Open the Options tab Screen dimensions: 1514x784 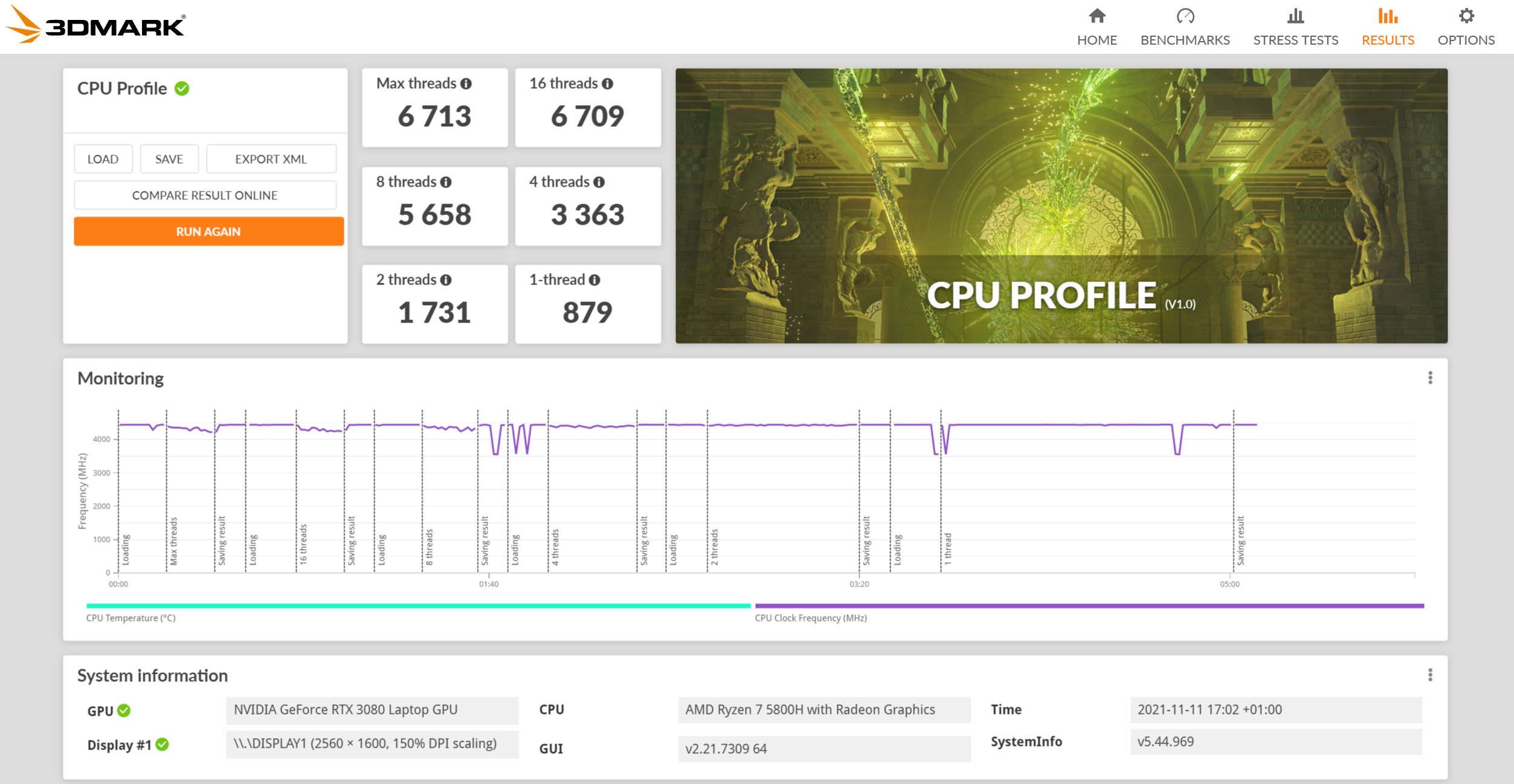click(1466, 27)
